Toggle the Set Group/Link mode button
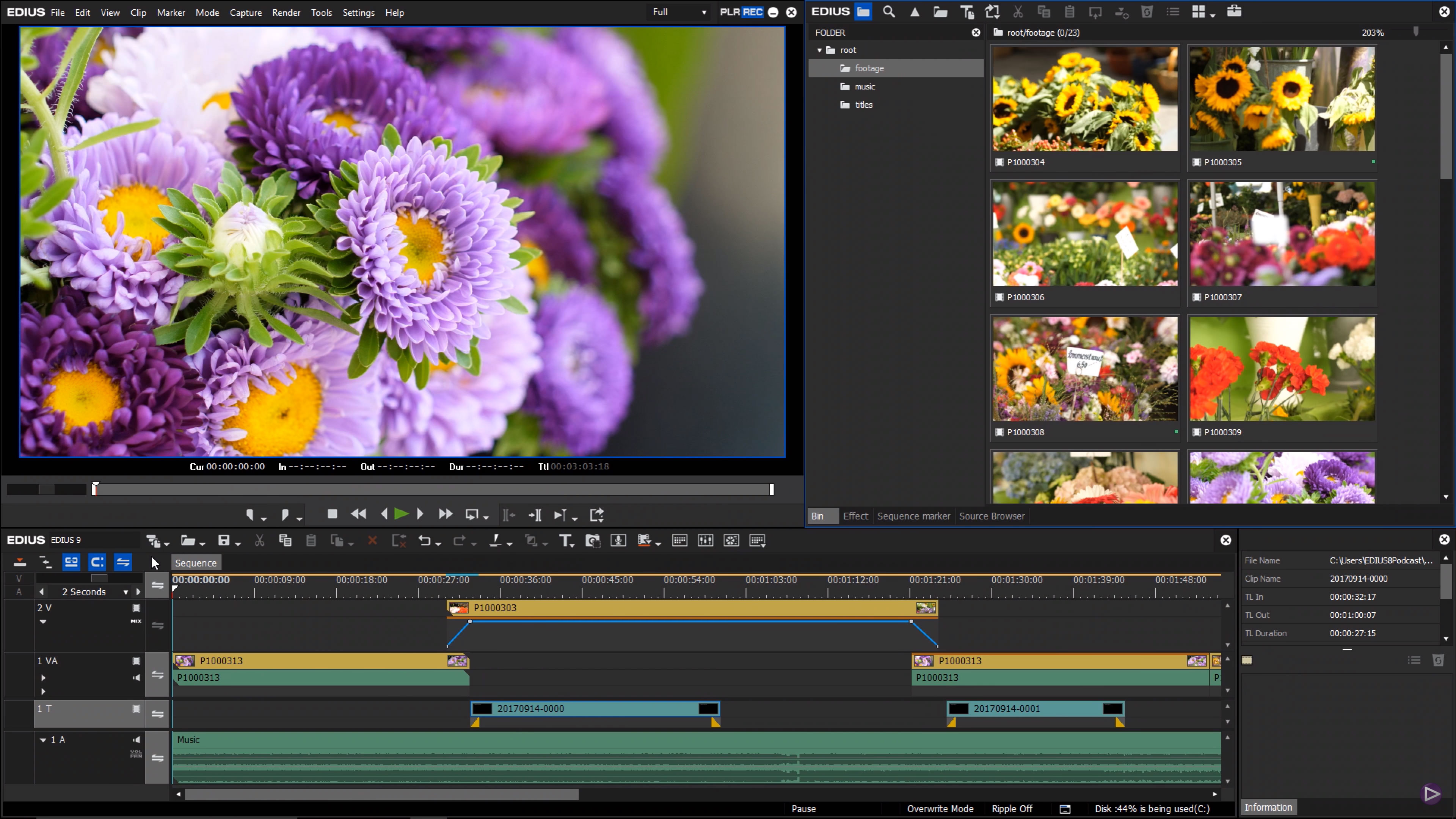This screenshot has height=819, width=1456. pyautogui.click(x=71, y=562)
